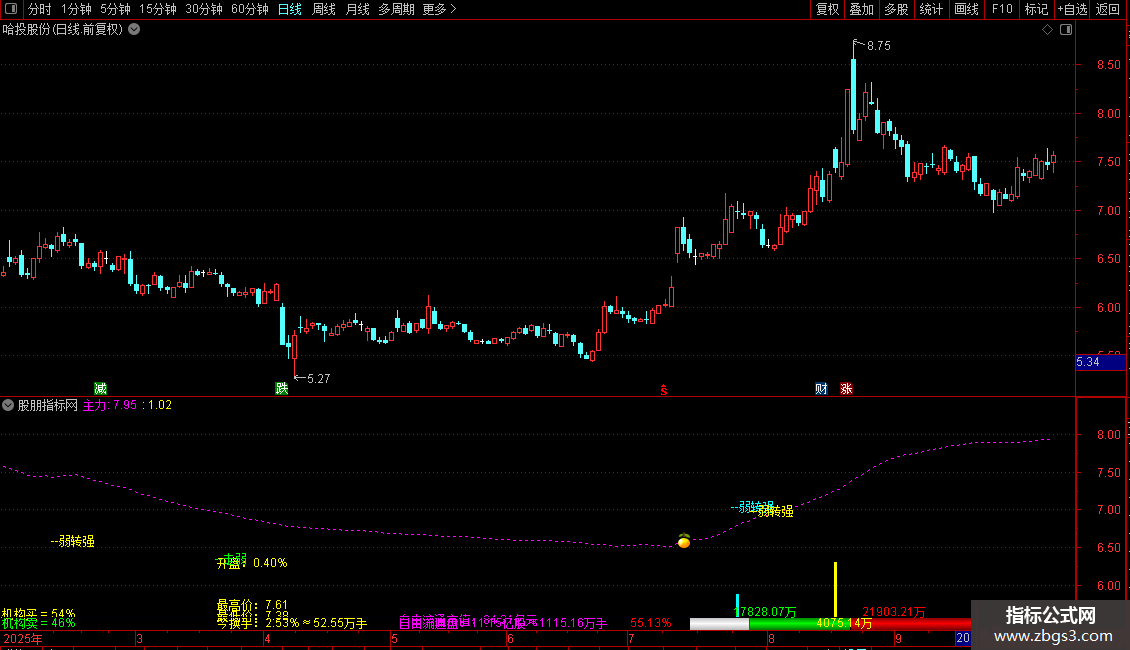Open the 统计 statistics tool
The image size is (1130, 650).
(x=930, y=9)
